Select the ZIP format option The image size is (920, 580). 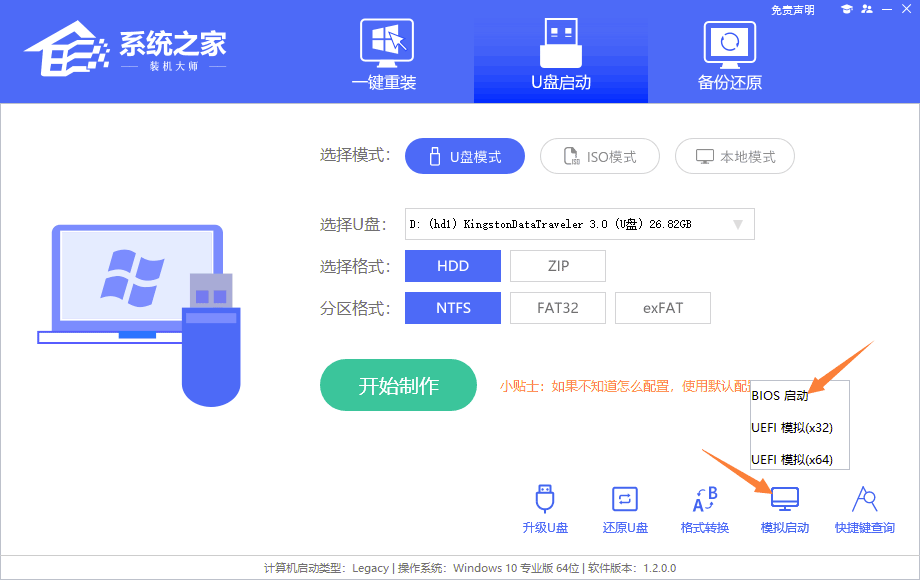coord(558,266)
